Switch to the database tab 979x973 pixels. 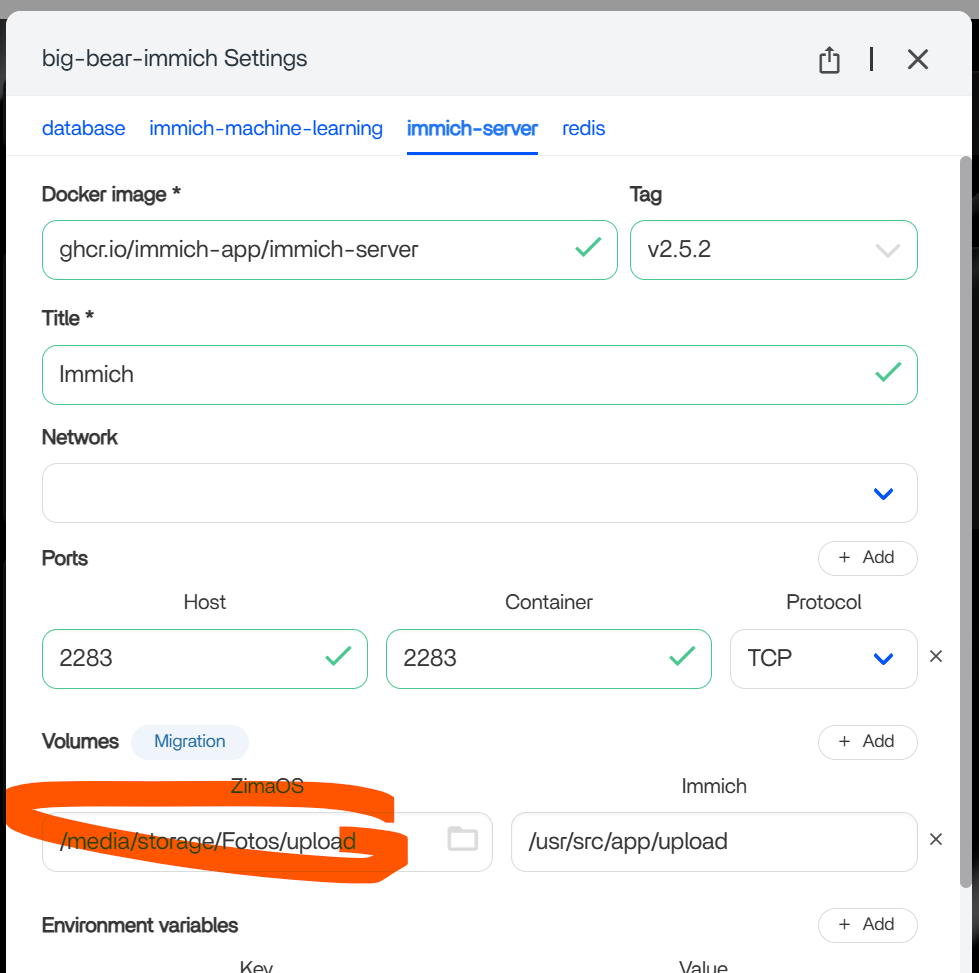point(84,128)
